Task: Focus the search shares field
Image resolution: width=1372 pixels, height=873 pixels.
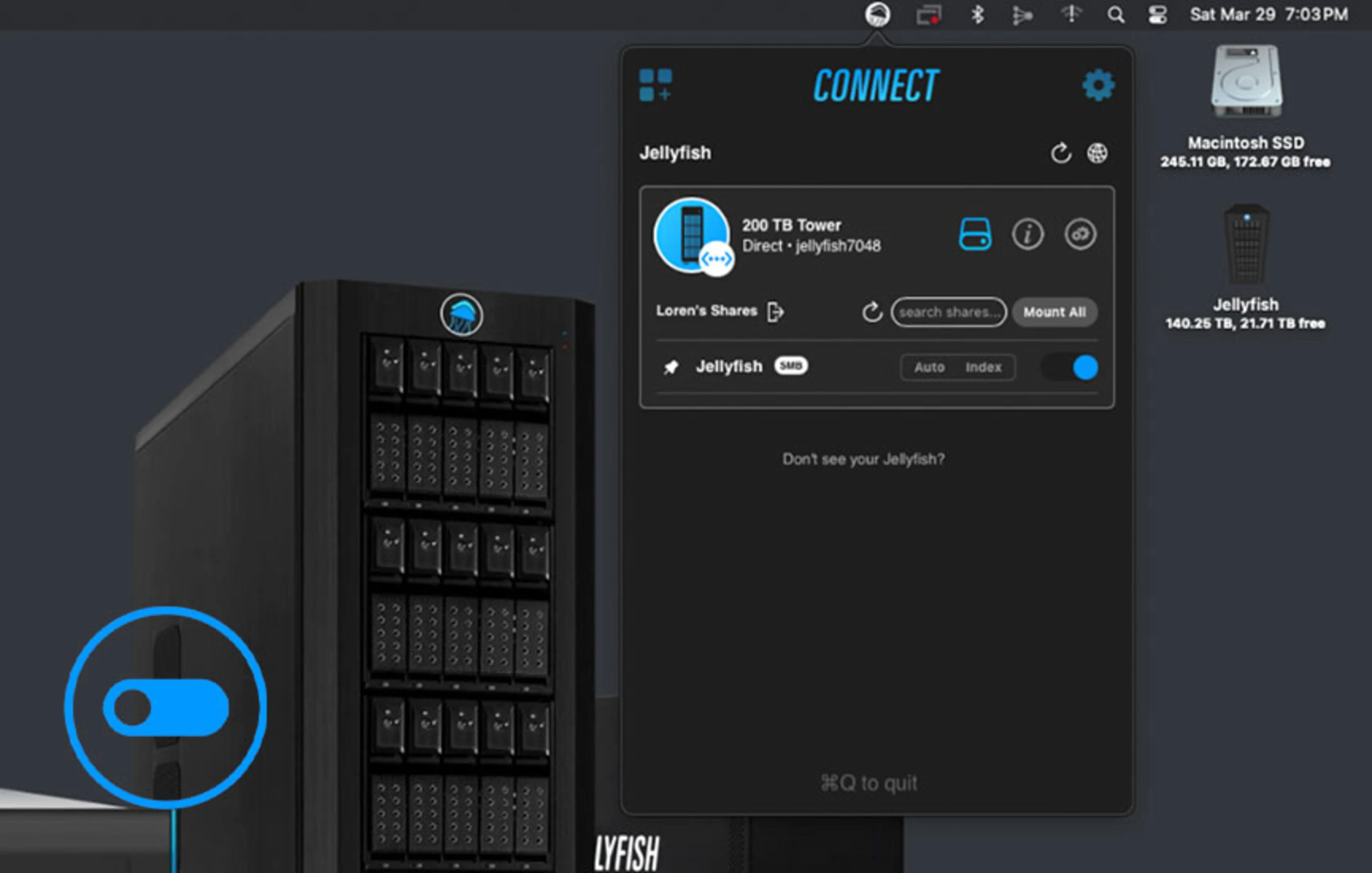Action: click(x=948, y=312)
